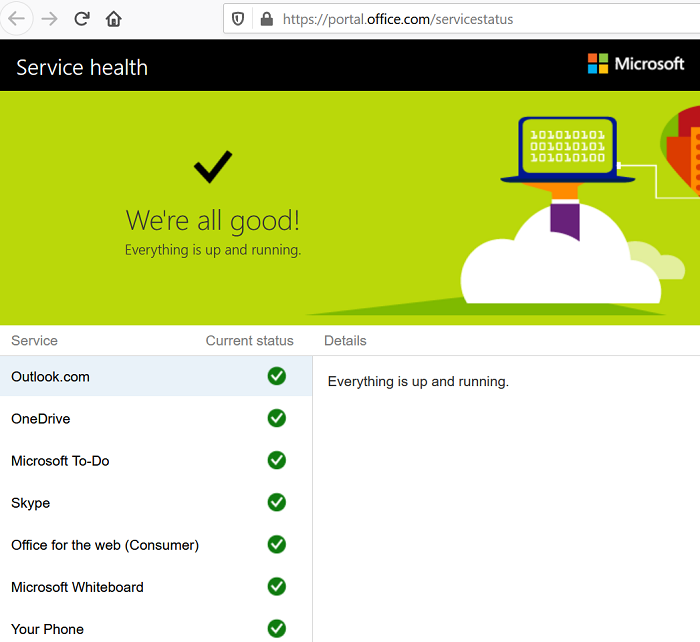Viewport: 700px width, 642px height.
Task: Click the green status check for OneDrive
Action: (x=277, y=418)
